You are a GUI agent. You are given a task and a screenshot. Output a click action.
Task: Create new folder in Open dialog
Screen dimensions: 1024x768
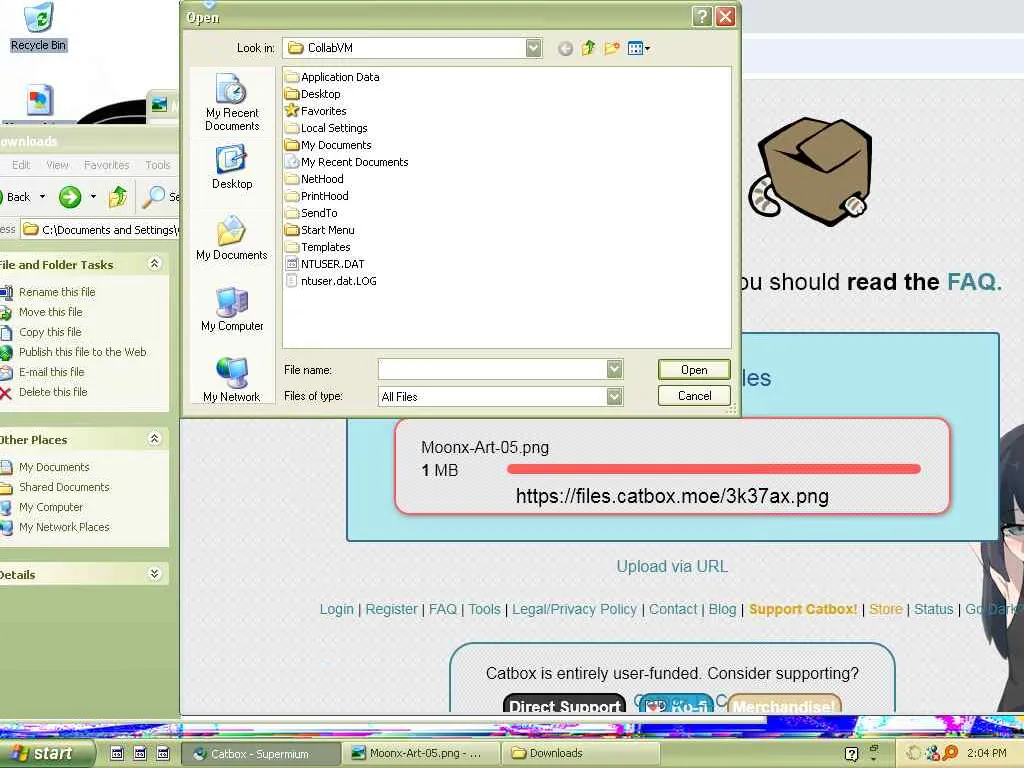pyautogui.click(x=612, y=48)
